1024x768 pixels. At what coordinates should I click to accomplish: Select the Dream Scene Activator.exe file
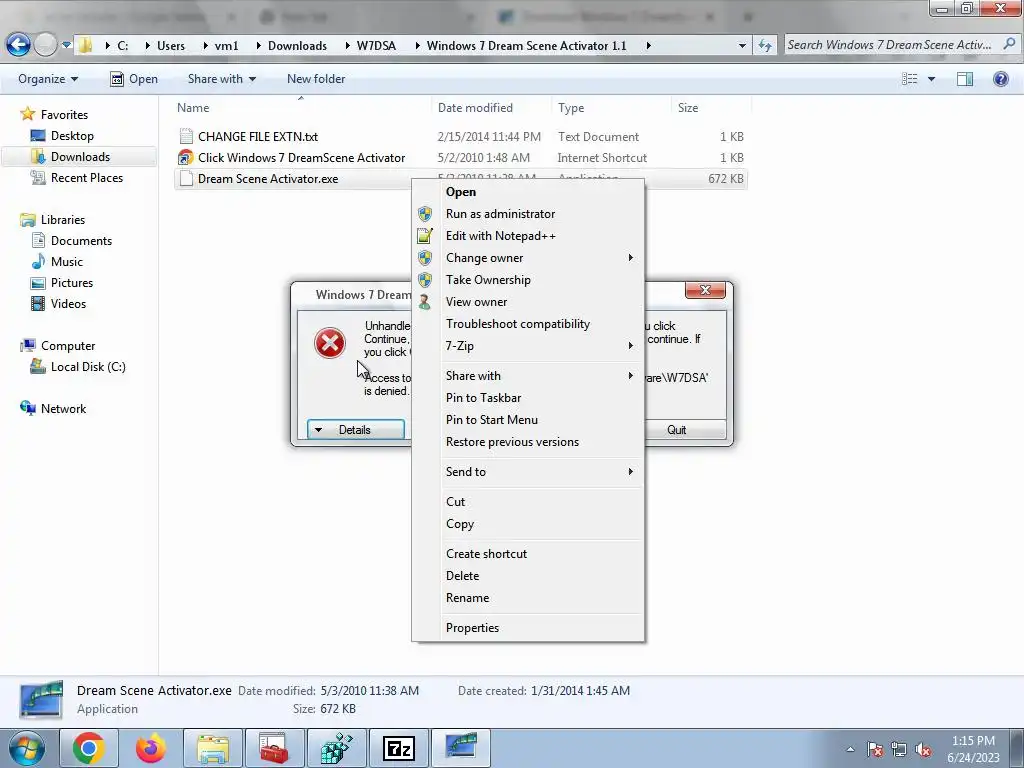[268, 179]
